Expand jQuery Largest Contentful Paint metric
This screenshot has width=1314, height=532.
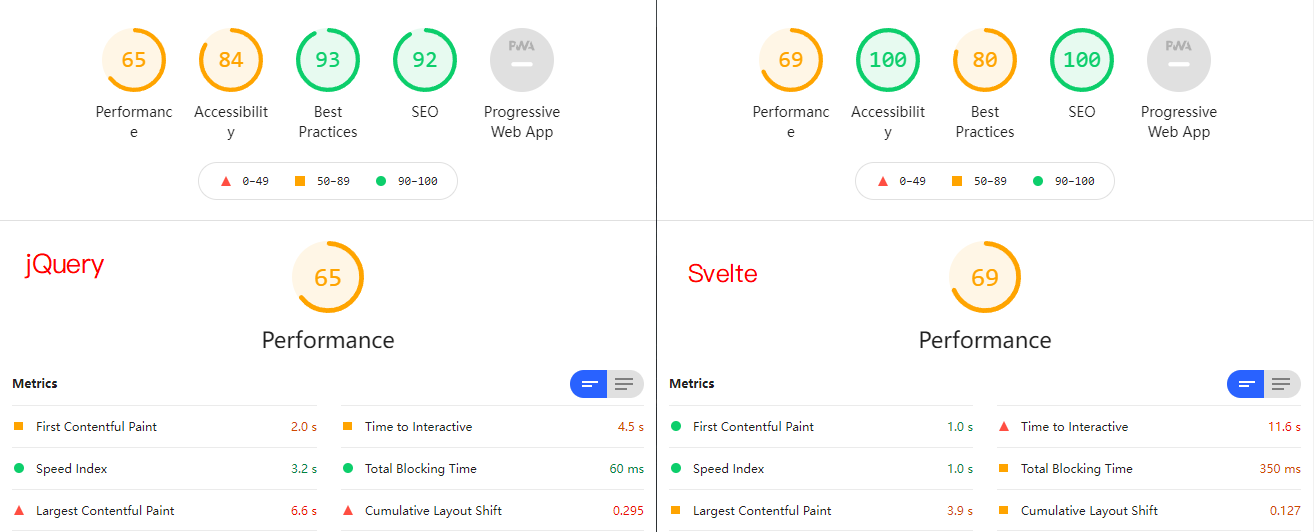[x=165, y=511]
